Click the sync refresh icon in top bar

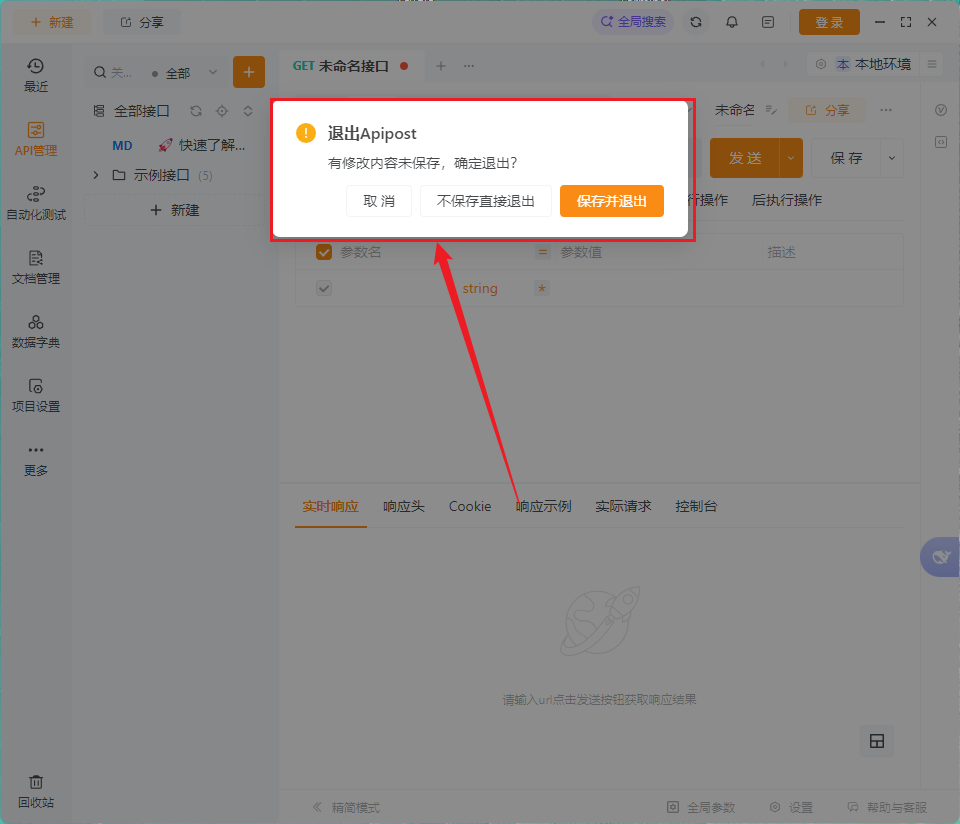click(x=696, y=22)
